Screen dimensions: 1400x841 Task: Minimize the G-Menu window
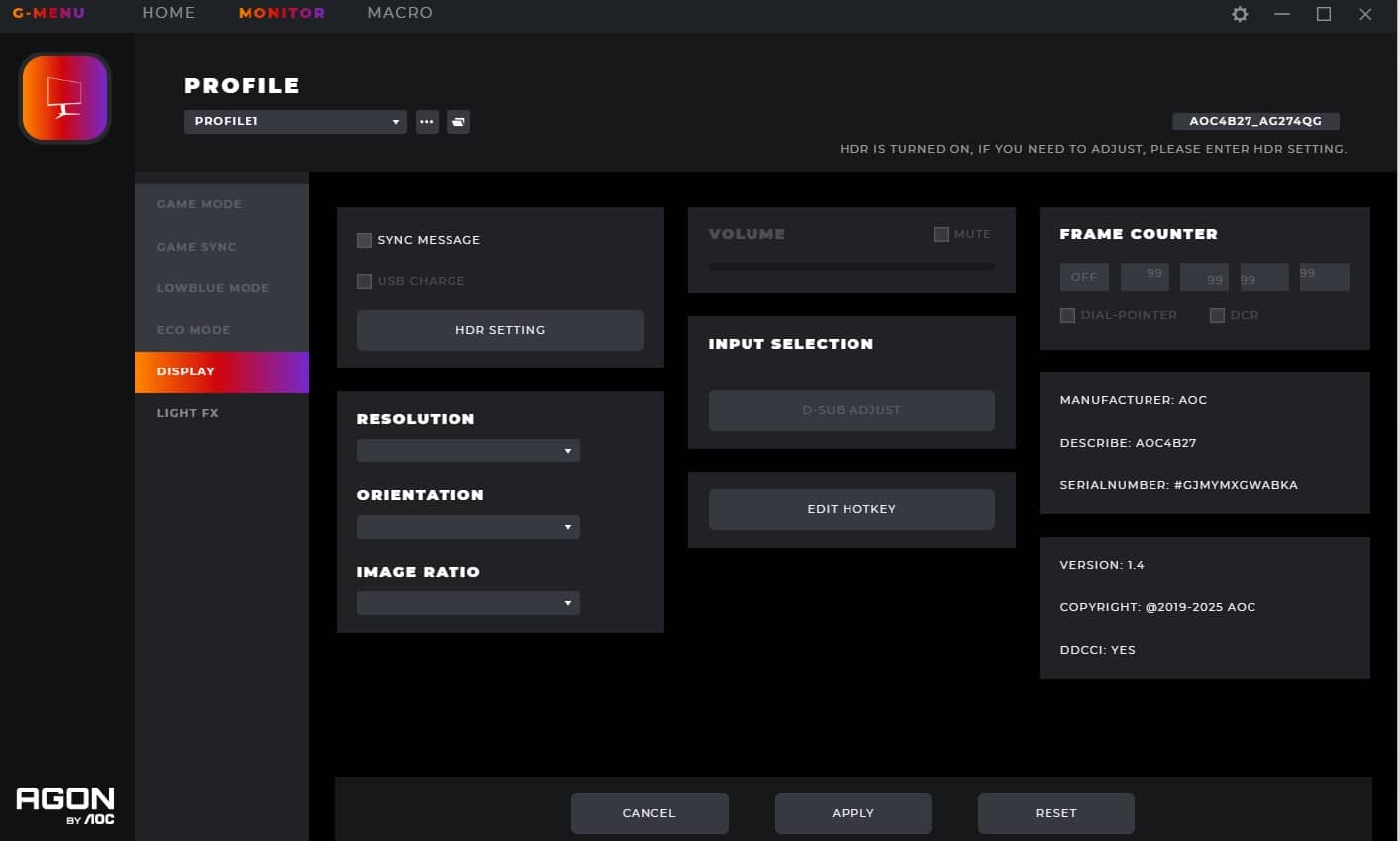pyautogui.click(x=1282, y=14)
